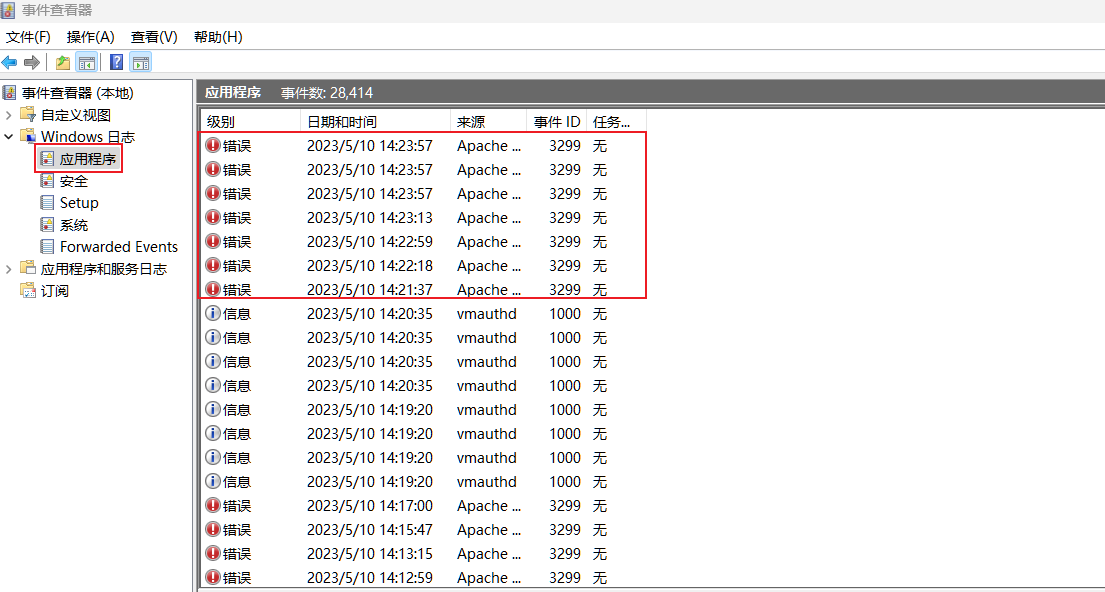Click the 订阅 subscriptions icon
This screenshot has width=1105, height=592.
[27, 290]
